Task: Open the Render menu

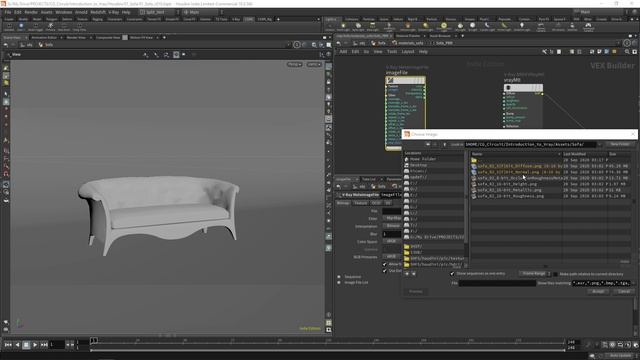Action: [x=31, y=12]
